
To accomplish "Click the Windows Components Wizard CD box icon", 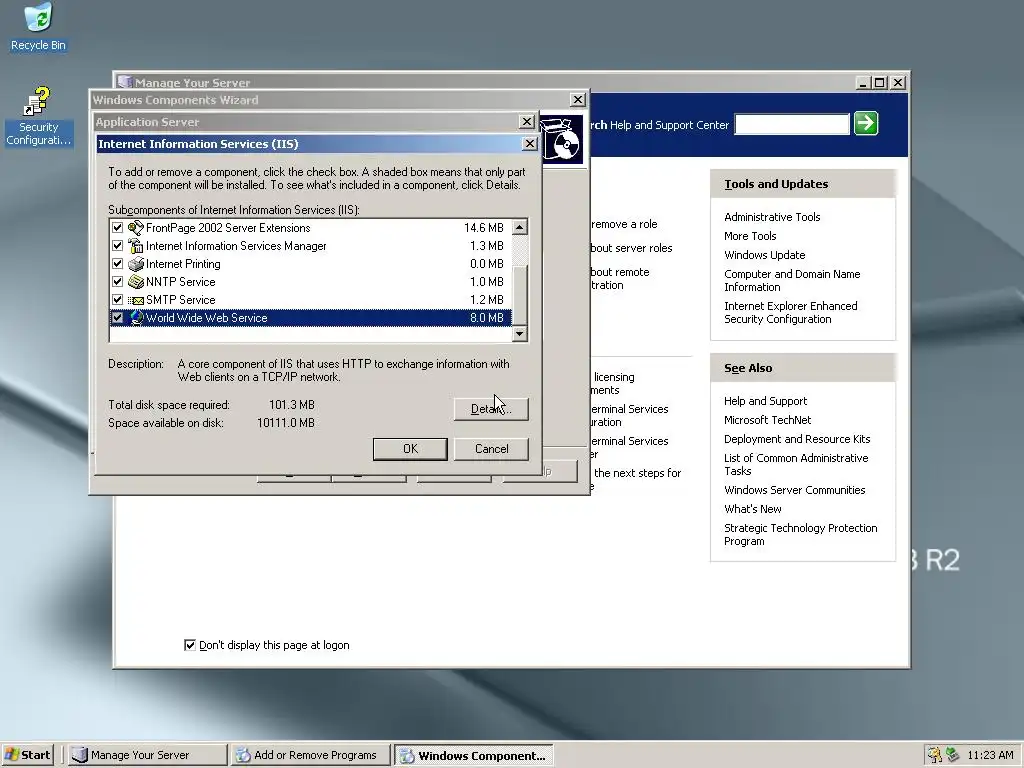I will pos(563,139).
